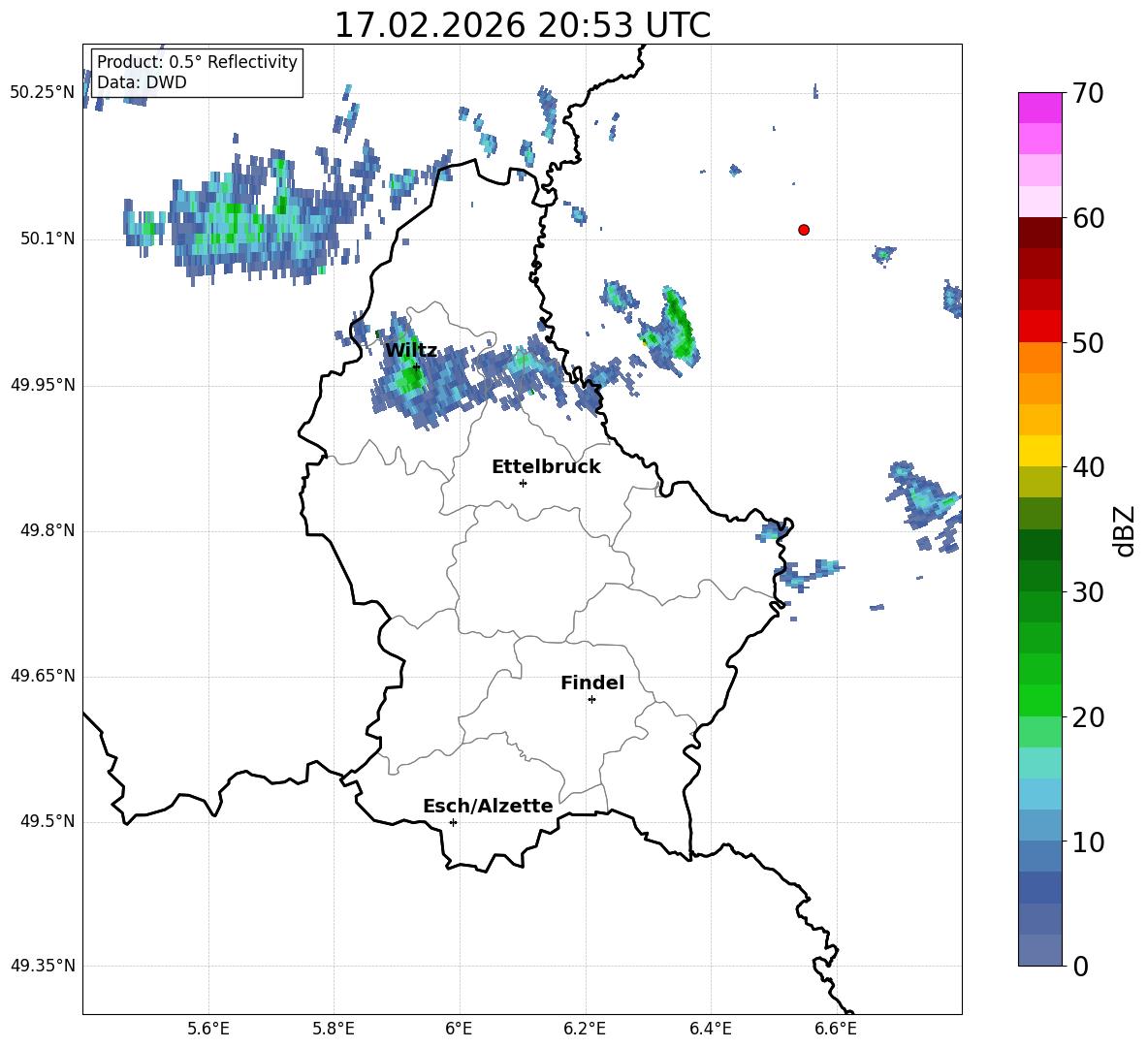Click the Esch/Alzette city label
The image size is (1148, 1048).
click(x=488, y=806)
